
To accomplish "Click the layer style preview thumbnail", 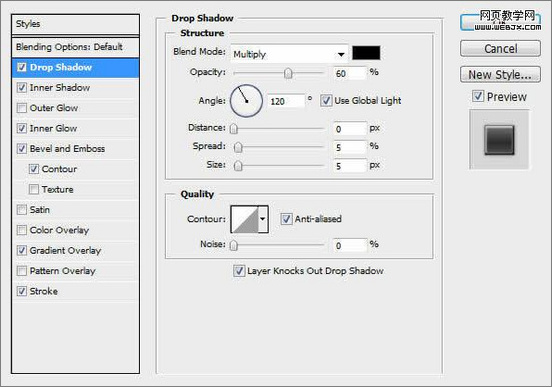I will [x=499, y=140].
